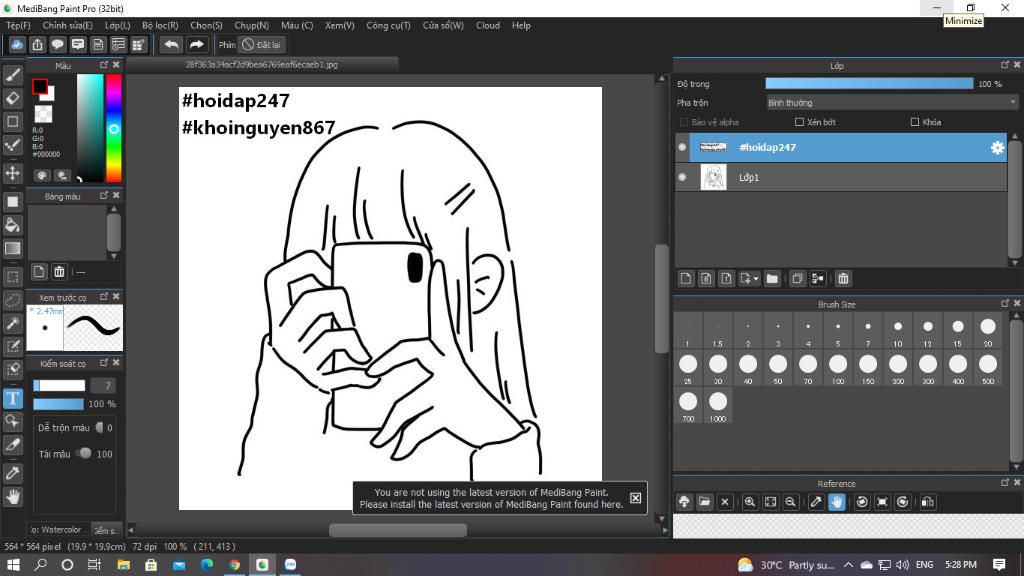Select the Eyedropper tool in left toolbar
The height and width of the screenshot is (576, 1024).
(12, 473)
